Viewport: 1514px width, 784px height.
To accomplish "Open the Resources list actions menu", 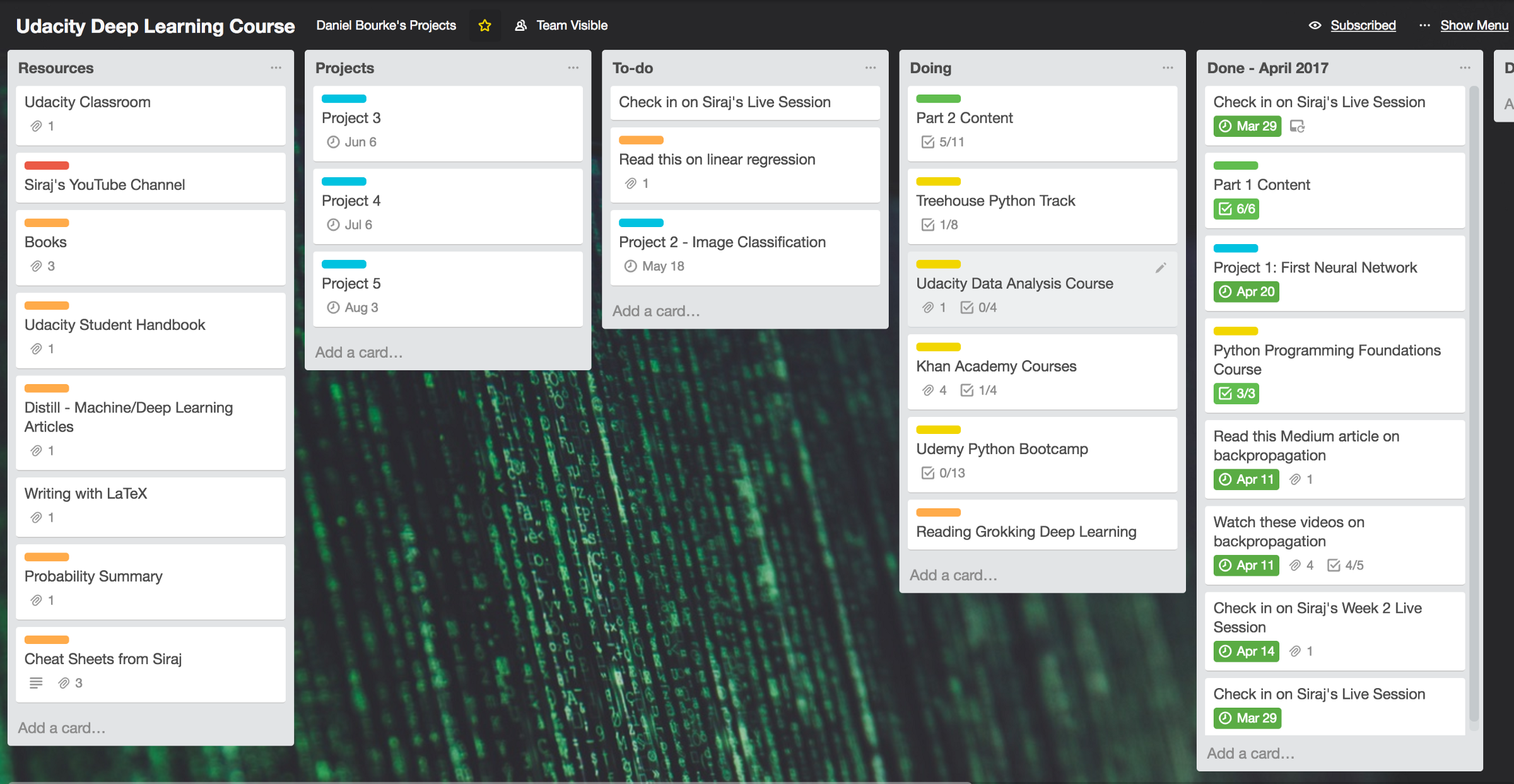I will (276, 67).
